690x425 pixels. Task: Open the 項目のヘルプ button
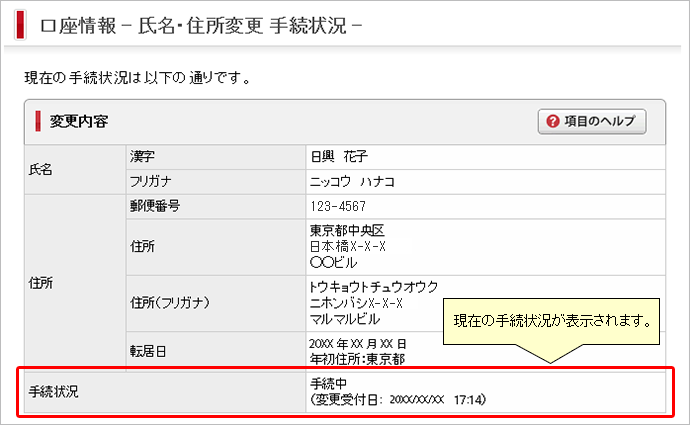coord(592,122)
